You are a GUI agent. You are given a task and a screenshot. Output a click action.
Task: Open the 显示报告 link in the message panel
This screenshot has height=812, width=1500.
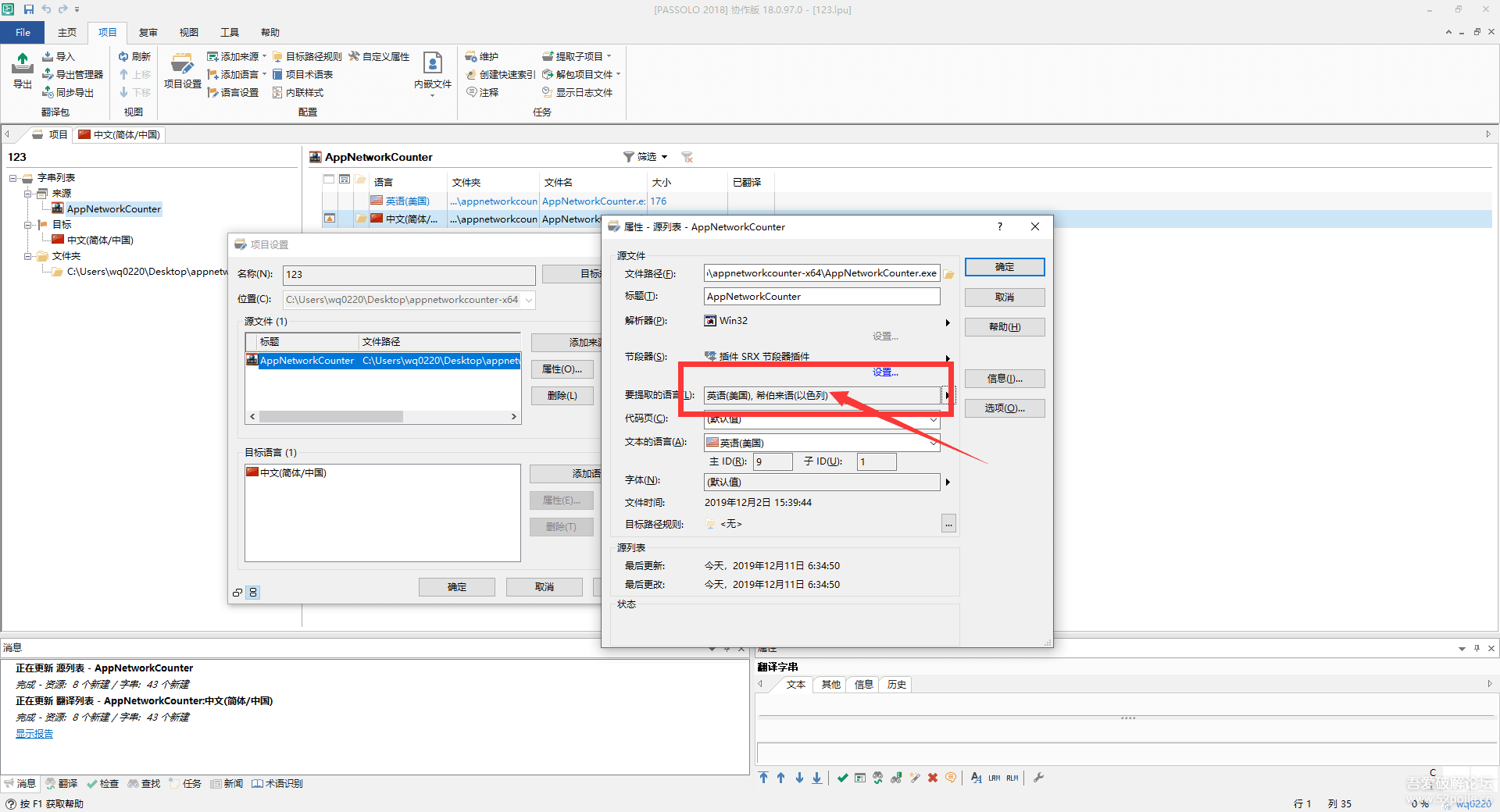(34, 733)
